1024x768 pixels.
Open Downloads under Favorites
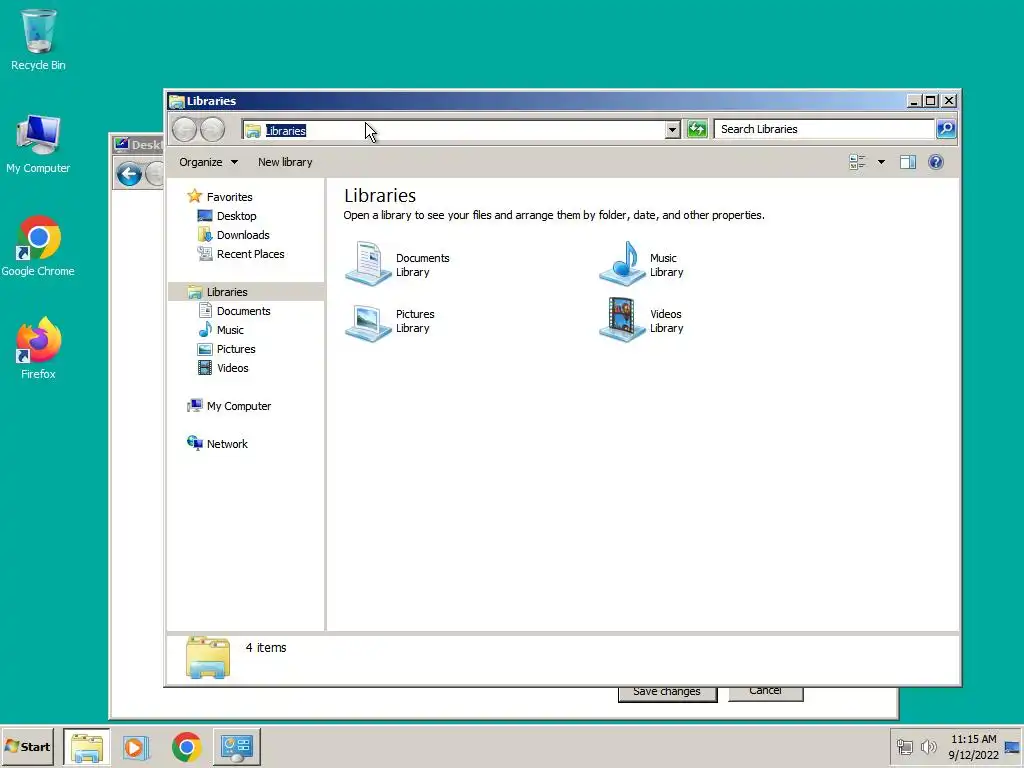[x=243, y=234]
